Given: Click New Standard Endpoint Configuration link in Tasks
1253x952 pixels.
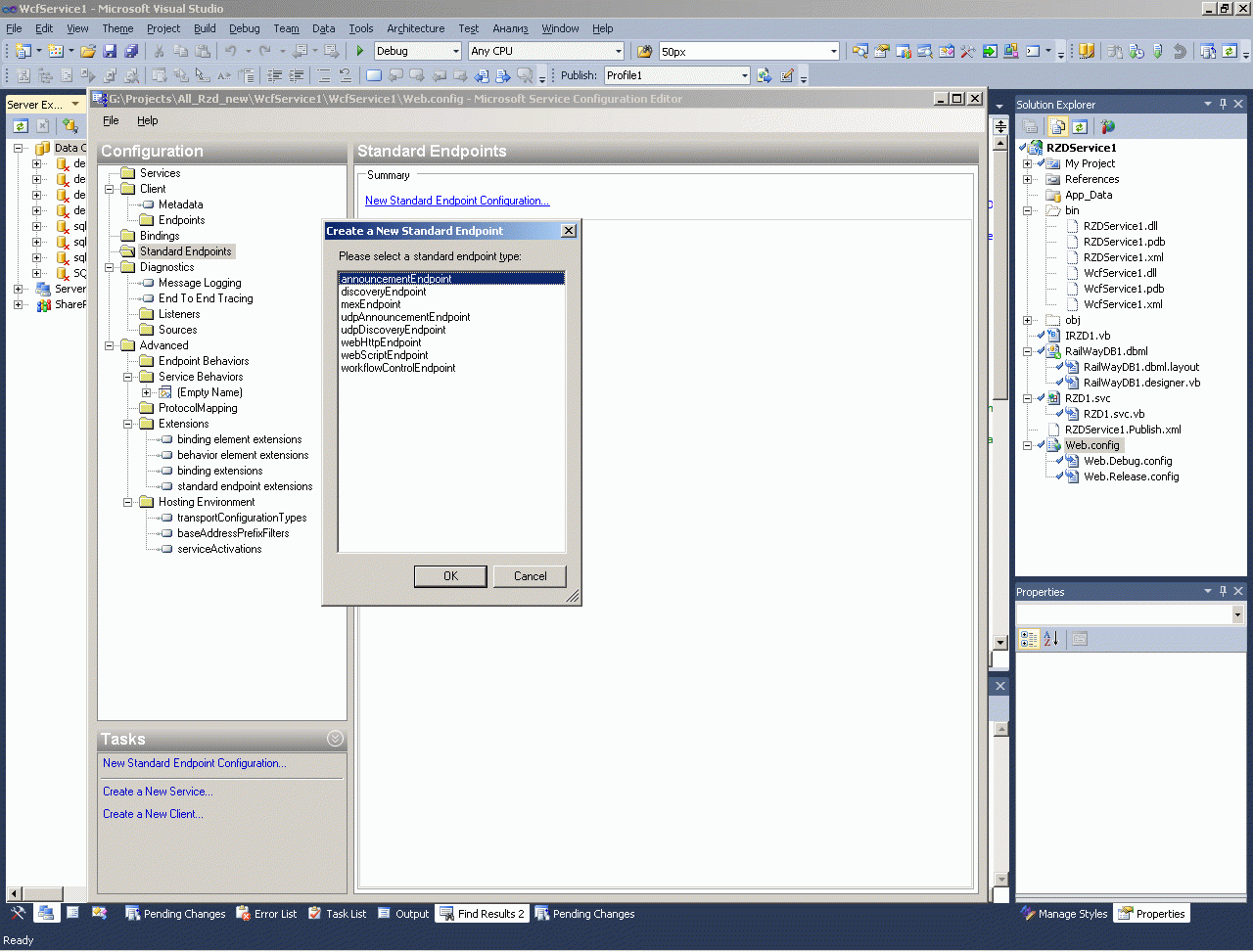Looking at the screenshot, I should click(195, 763).
